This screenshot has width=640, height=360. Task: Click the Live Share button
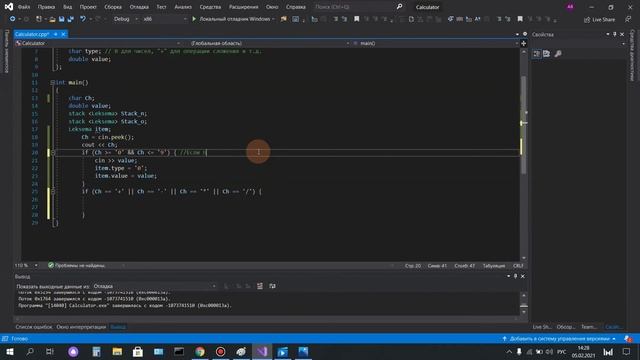599,20
